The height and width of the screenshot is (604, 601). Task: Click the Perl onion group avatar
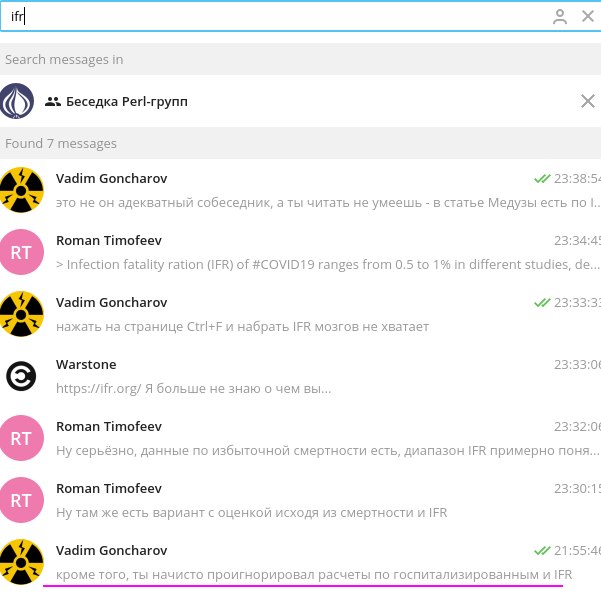point(17,101)
